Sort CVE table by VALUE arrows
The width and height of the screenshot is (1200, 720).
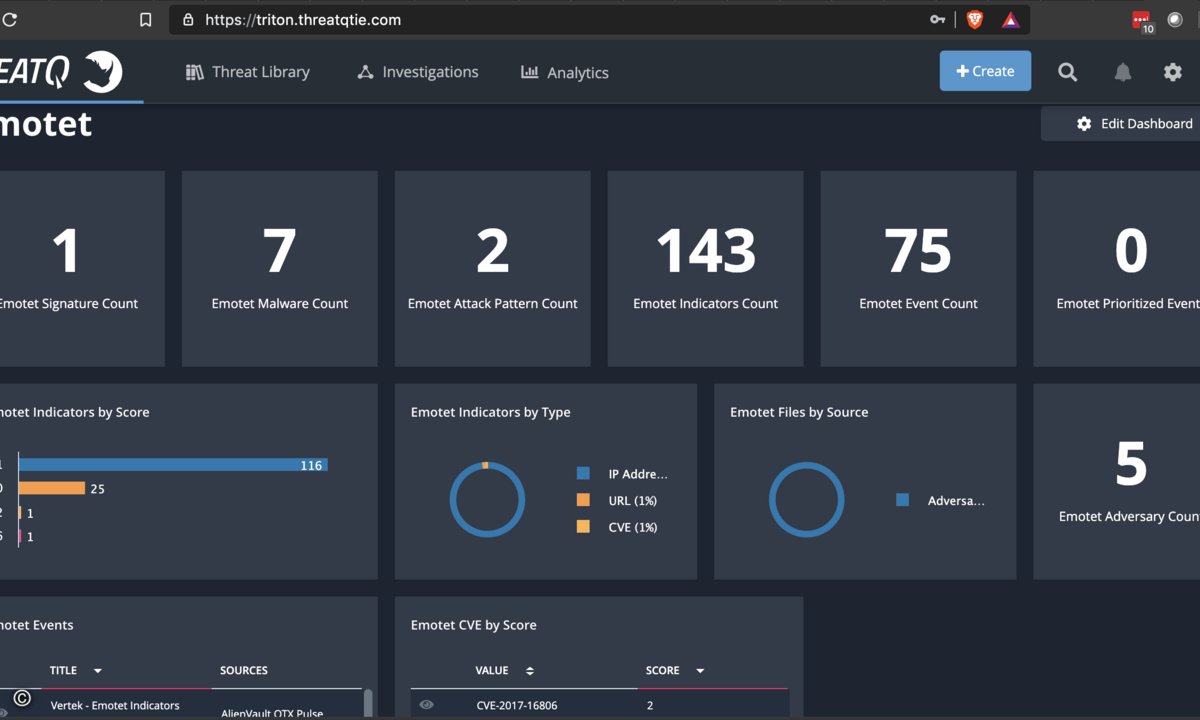pos(530,671)
